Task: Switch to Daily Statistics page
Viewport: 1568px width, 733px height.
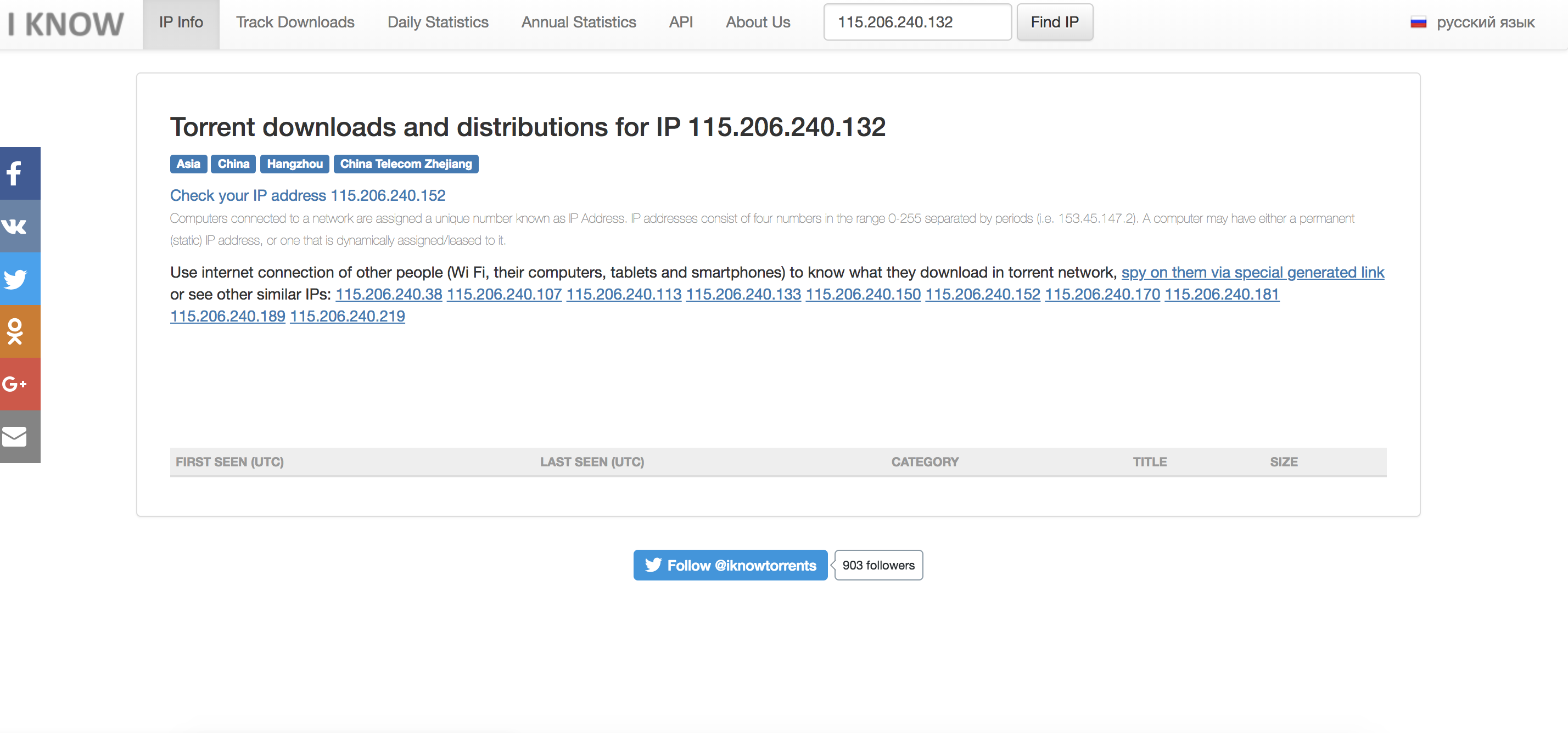Action: pyautogui.click(x=438, y=22)
